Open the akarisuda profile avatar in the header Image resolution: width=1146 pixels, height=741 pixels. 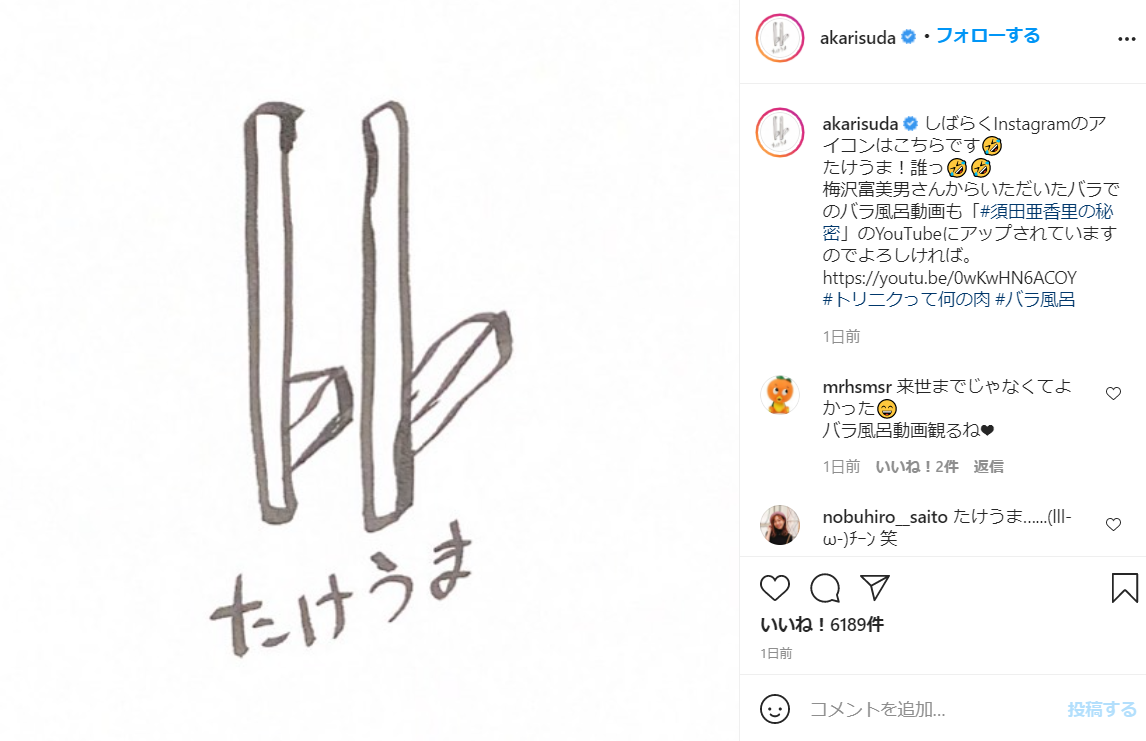pyautogui.click(x=780, y=38)
